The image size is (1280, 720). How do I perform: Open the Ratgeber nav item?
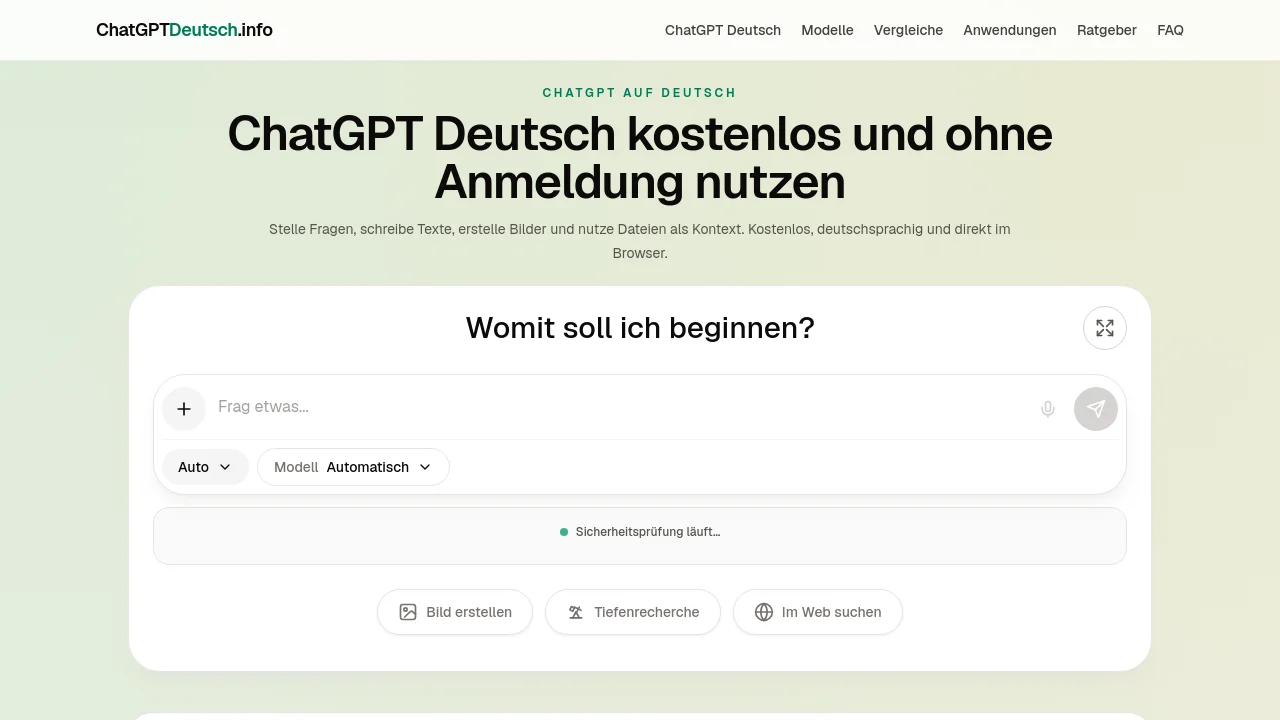tap(1107, 30)
